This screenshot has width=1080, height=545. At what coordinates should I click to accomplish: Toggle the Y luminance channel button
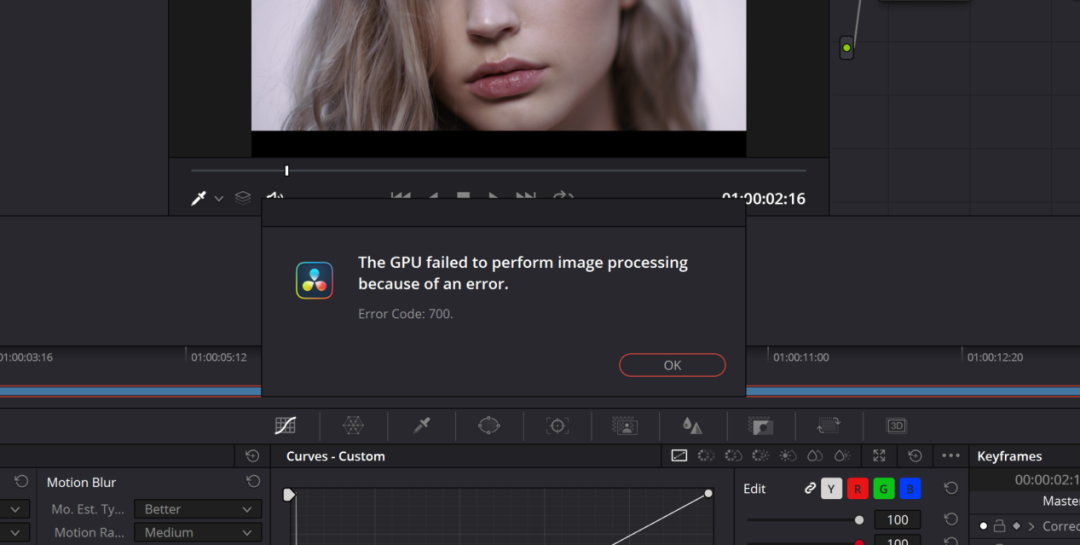(831, 488)
